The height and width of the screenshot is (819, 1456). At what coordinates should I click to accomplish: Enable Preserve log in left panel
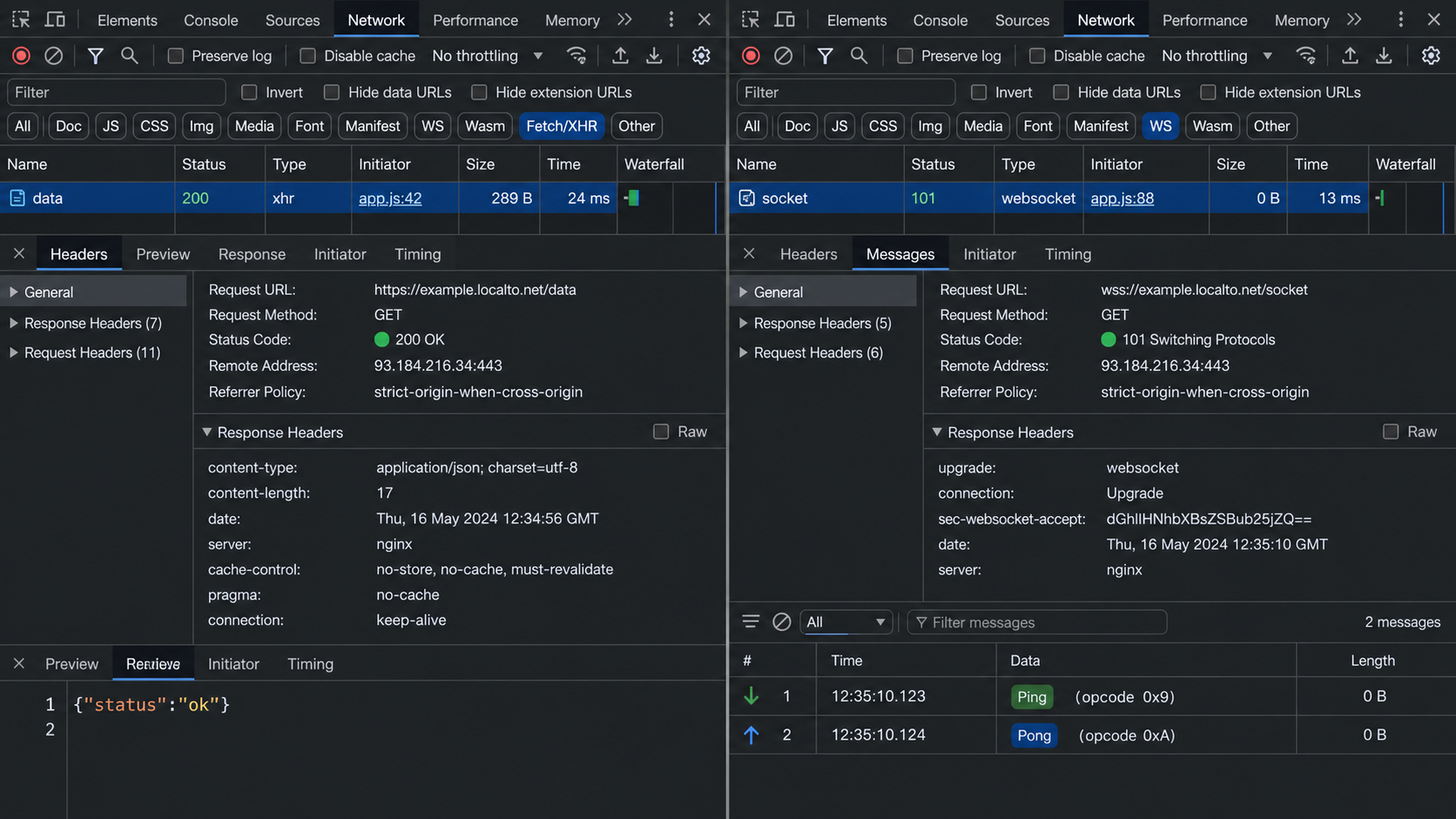pyautogui.click(x=176, y=56)
